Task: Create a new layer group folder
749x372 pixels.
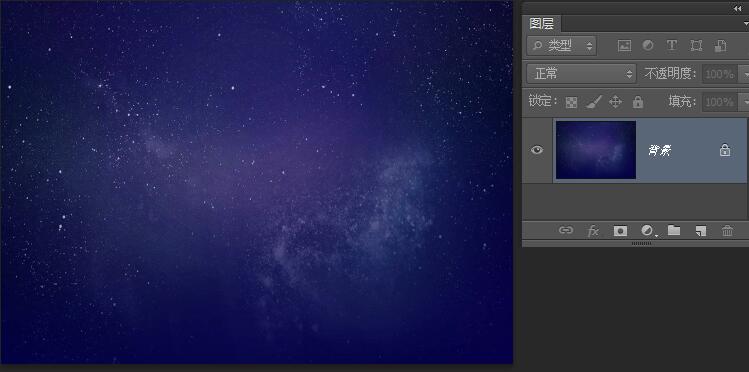Action: (674, 231)
